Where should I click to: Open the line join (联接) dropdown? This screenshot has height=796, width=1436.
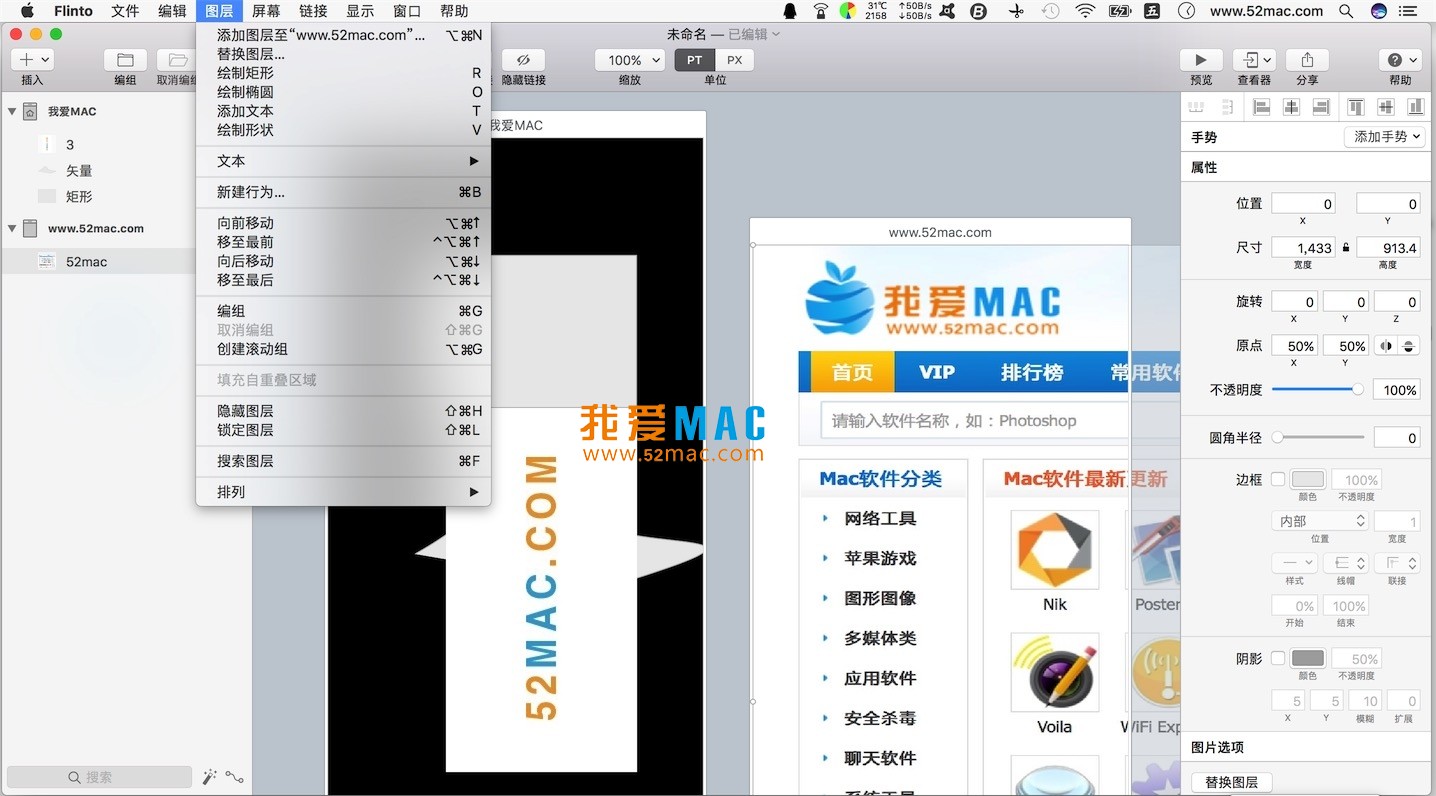pos(1397,563)
